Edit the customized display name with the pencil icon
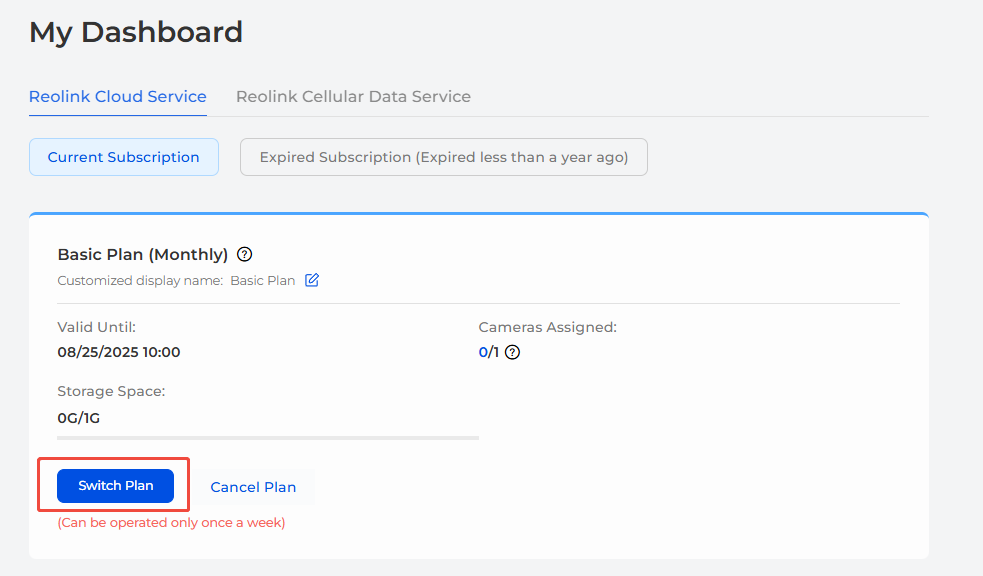The image size is (983, 576). (x=312, y=280)
